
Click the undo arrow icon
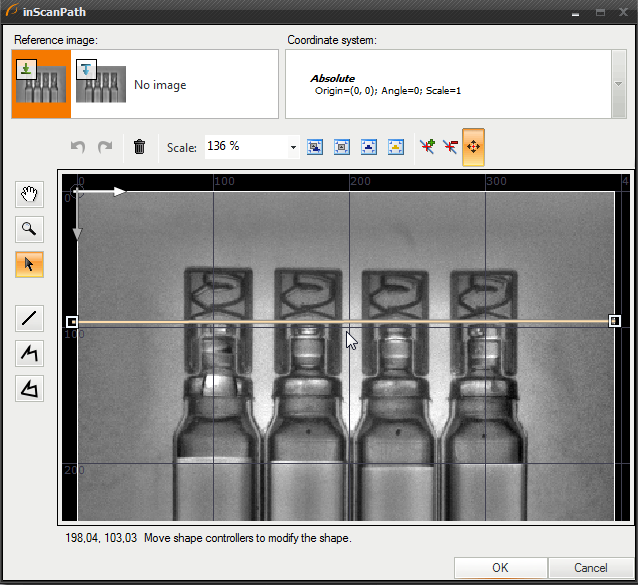click(x=78, y=147)
